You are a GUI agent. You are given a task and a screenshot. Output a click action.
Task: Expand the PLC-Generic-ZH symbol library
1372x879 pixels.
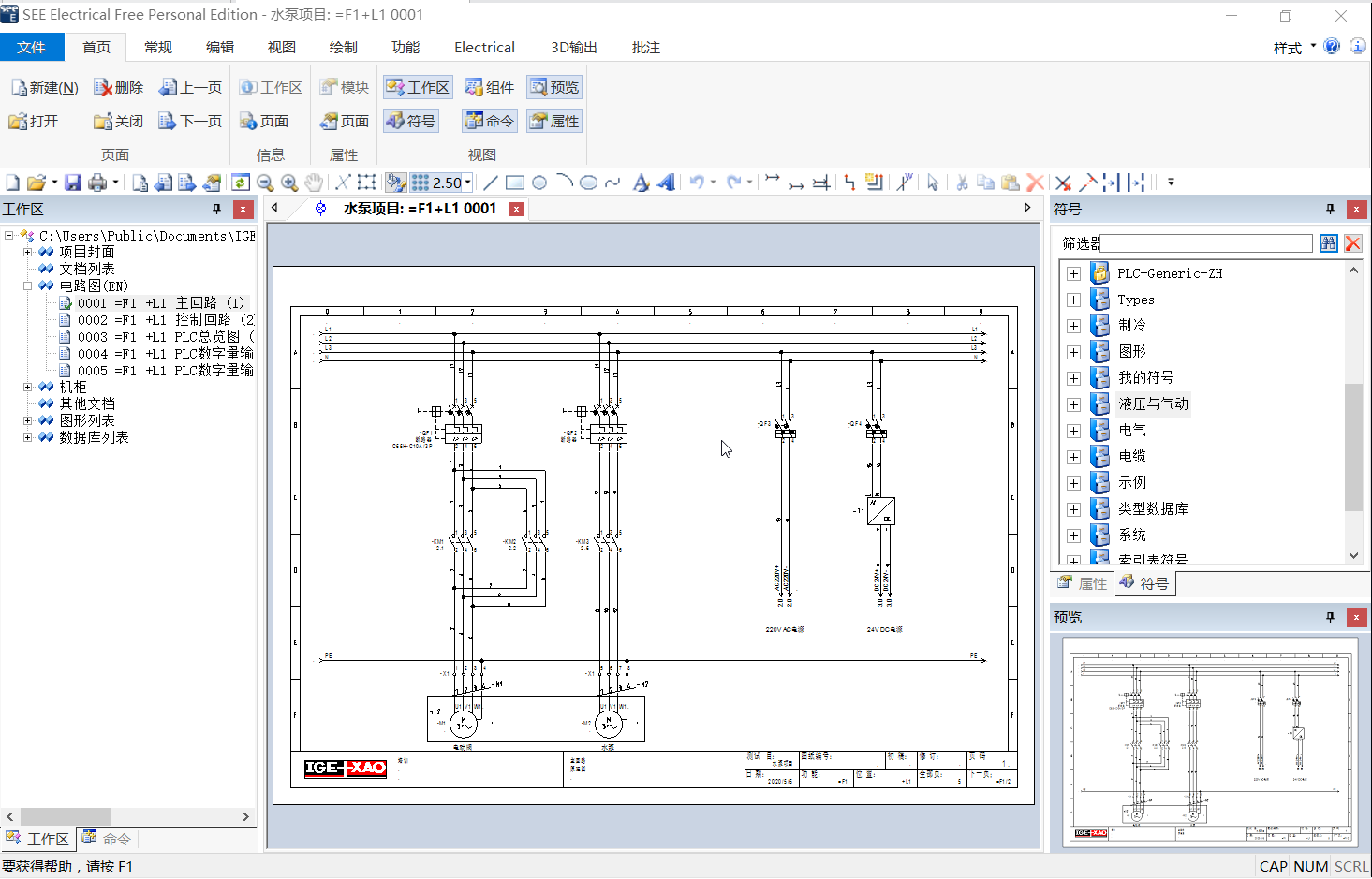coord(1073,273)
